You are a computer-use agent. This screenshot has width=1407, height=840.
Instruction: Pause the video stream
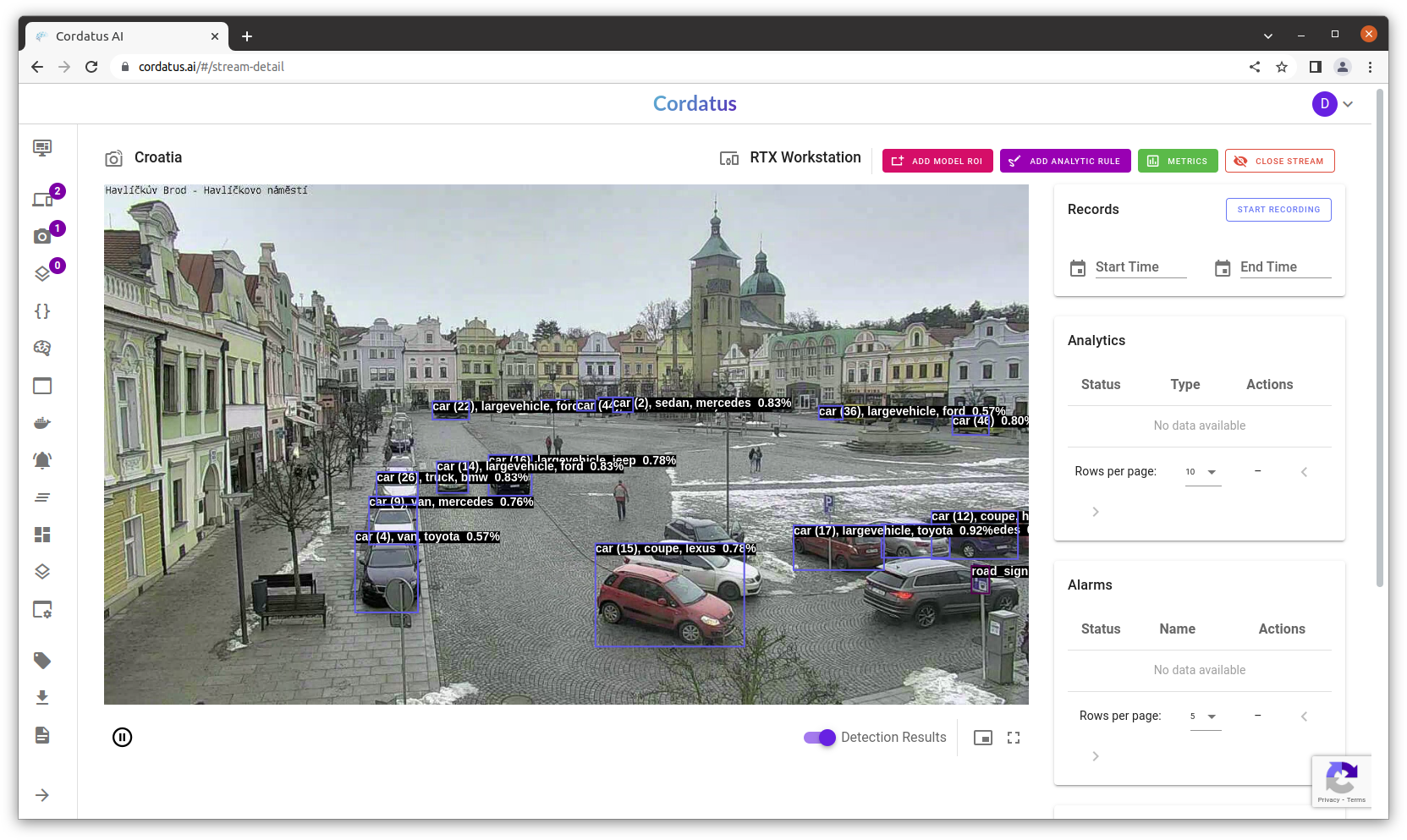(123, 738)
